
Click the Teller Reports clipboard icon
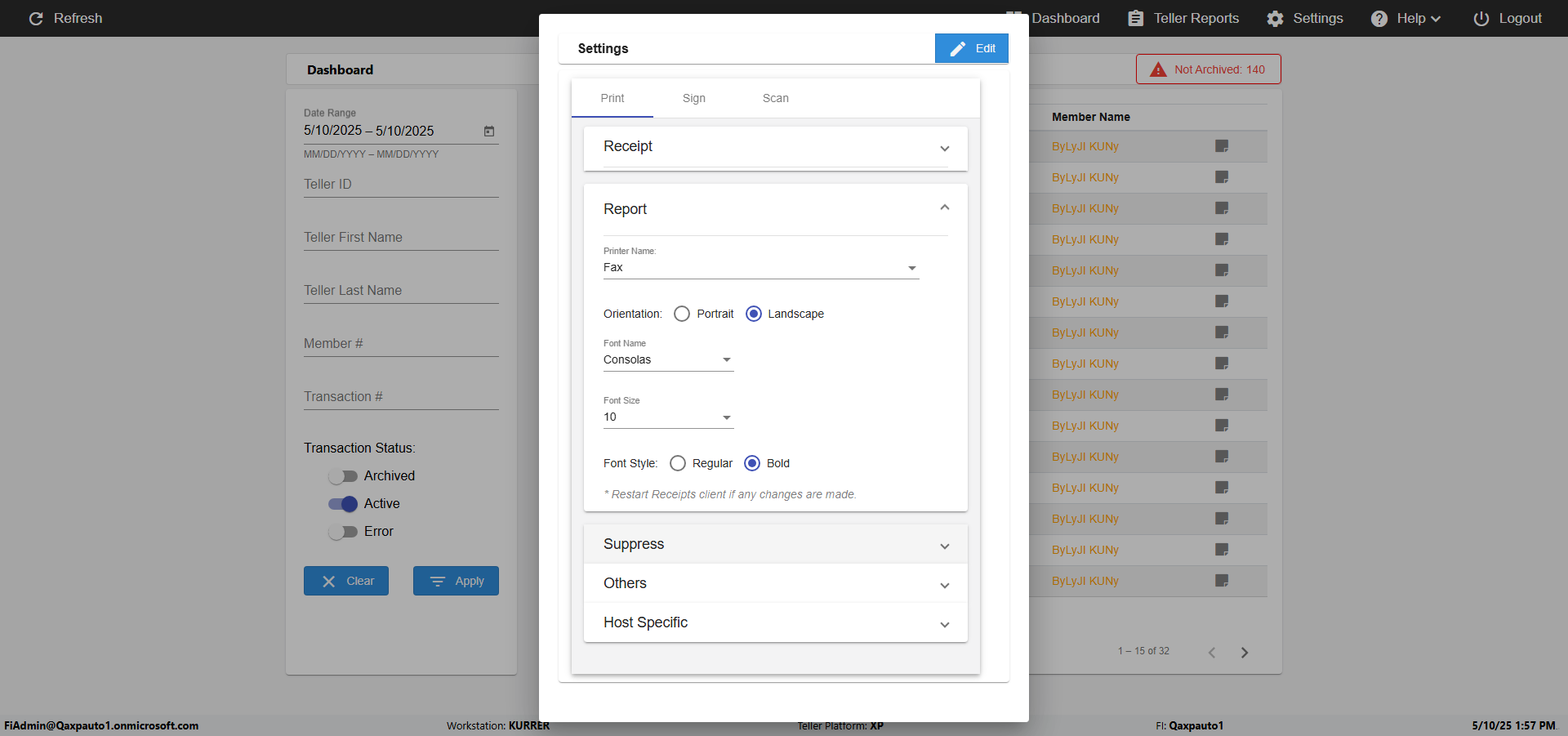pyautogui.click(x=1136, y=18)
